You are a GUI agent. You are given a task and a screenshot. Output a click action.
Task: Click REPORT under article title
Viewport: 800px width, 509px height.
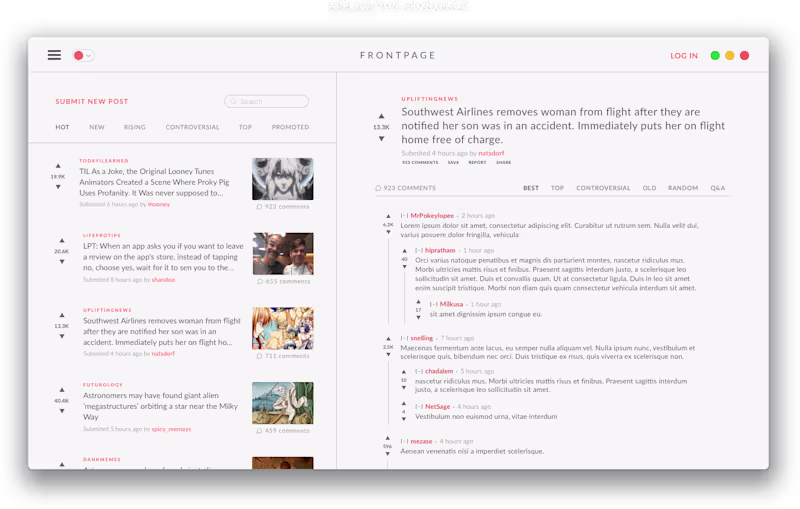pyautogui.click(x=477, y=162)
